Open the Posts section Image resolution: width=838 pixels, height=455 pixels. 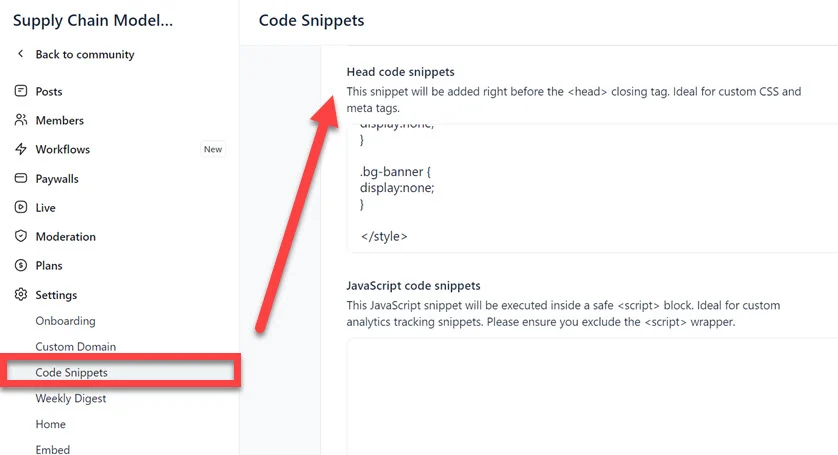coord(49,91)
